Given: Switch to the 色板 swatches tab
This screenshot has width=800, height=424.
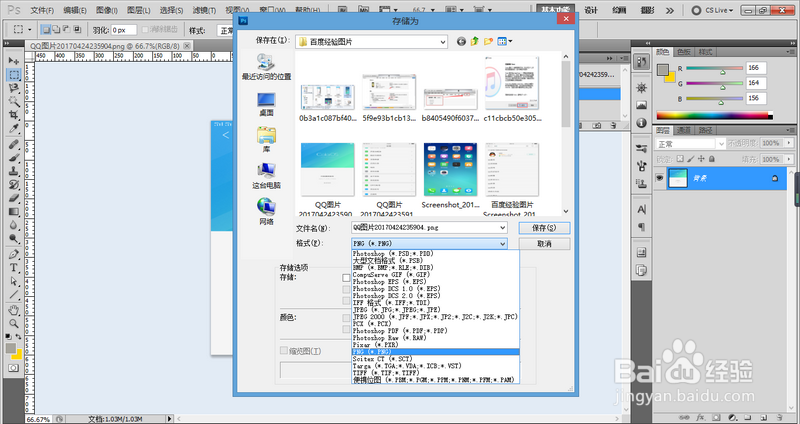Looking at the screenshot, I should point(684,52).
